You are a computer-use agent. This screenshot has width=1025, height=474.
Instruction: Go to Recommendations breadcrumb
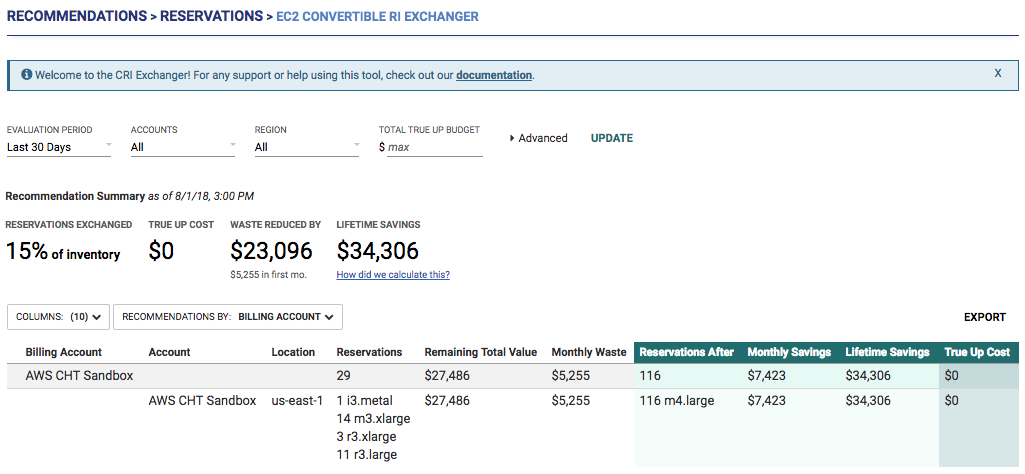[x=76, y=16]
